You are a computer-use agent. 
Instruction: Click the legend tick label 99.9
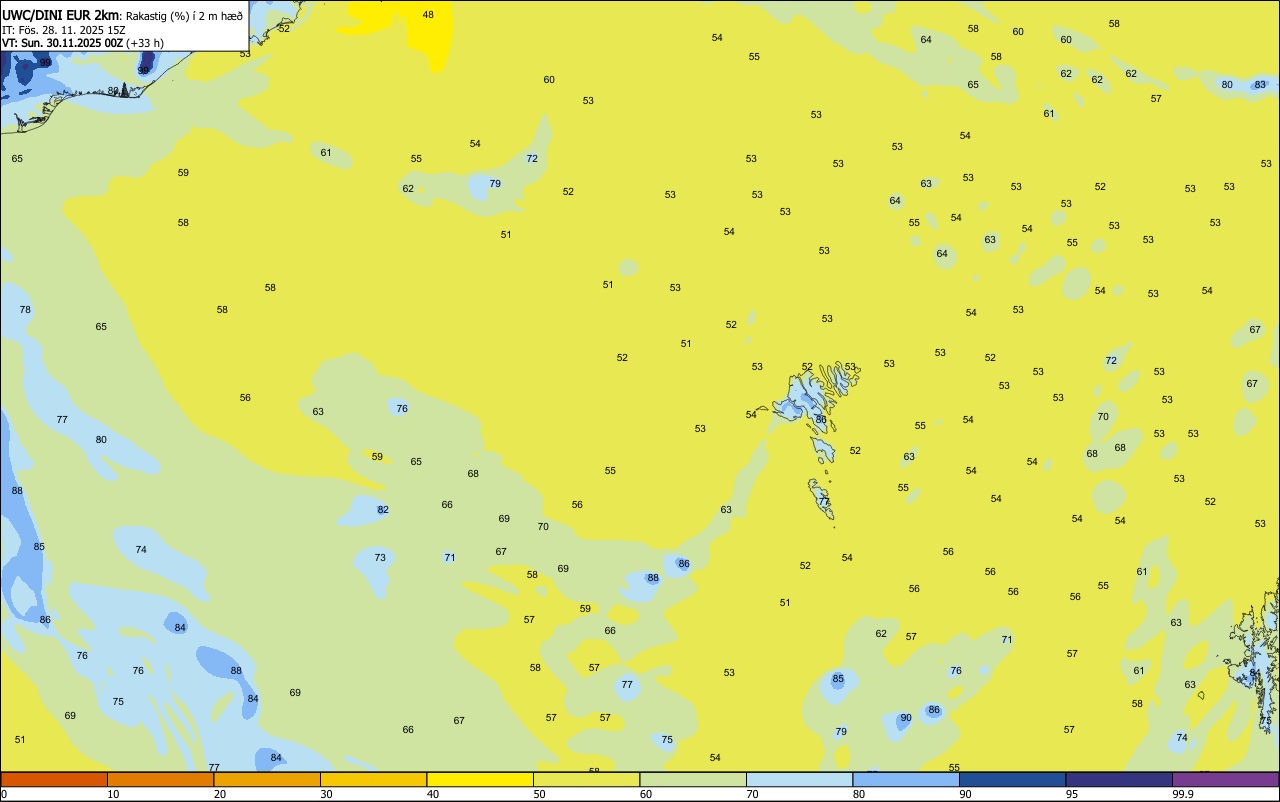[1183, 794]
